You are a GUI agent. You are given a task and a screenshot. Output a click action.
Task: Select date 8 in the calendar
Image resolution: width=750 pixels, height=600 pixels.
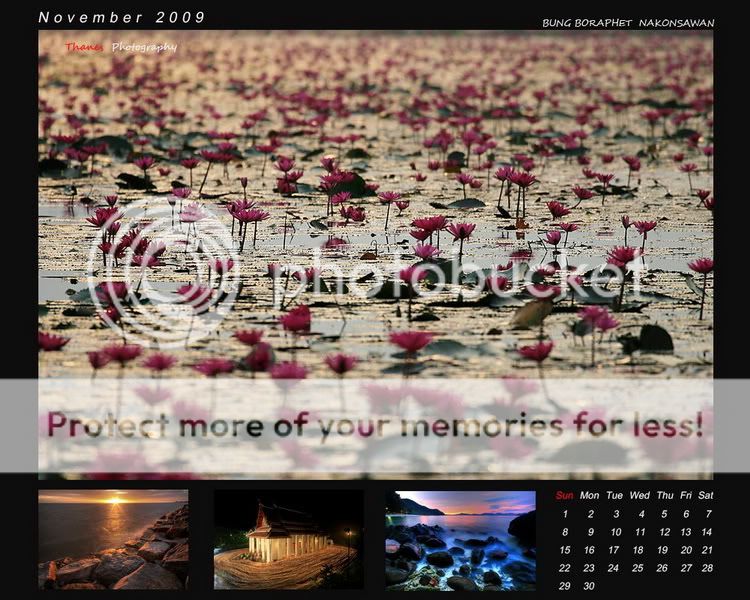pyautogui.click(x=565, y=532)
